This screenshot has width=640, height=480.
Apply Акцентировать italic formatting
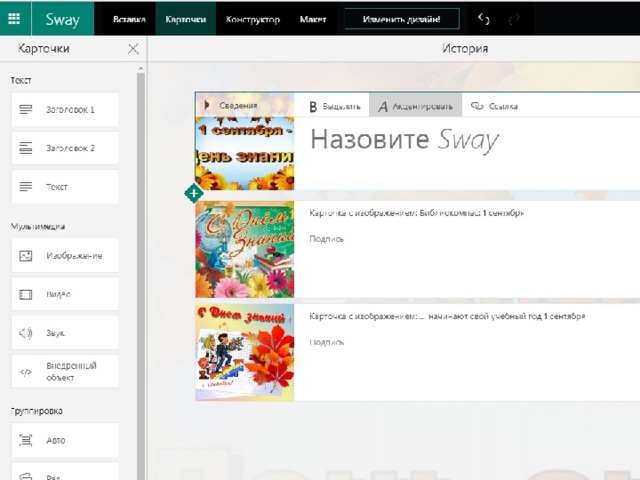coord(416,106)
